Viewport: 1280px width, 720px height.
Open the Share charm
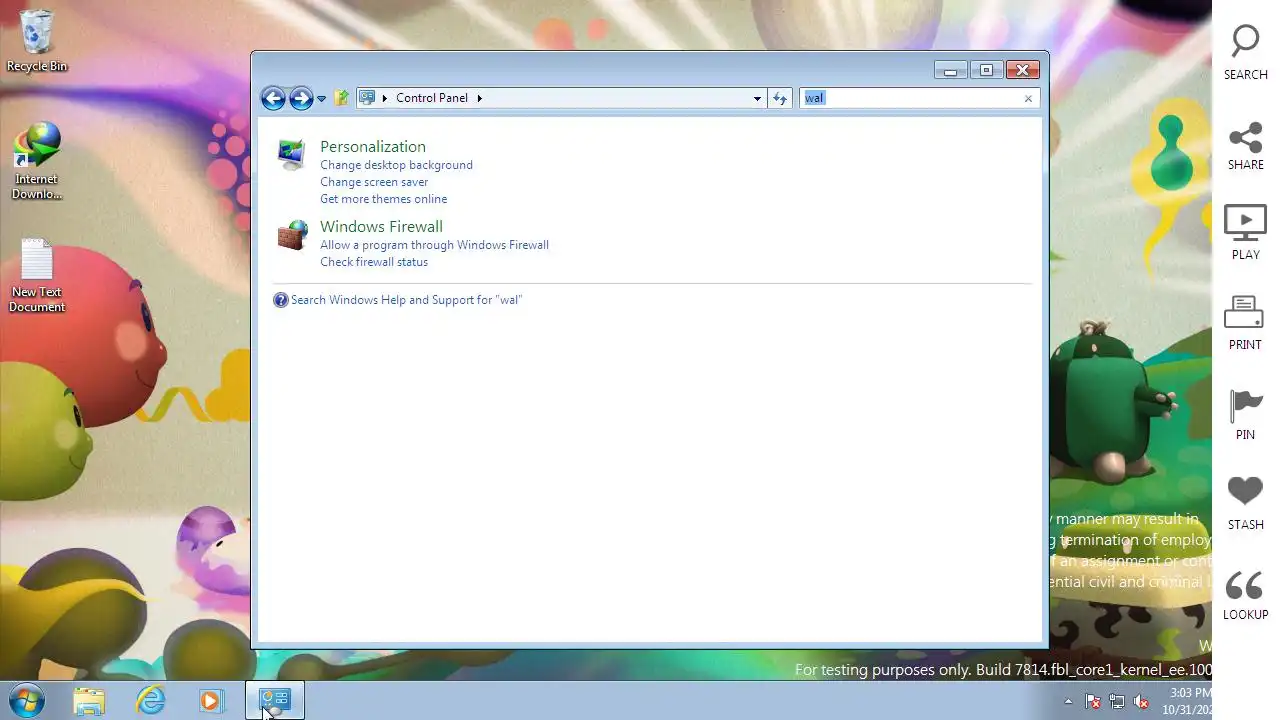tap(1246, 146)
